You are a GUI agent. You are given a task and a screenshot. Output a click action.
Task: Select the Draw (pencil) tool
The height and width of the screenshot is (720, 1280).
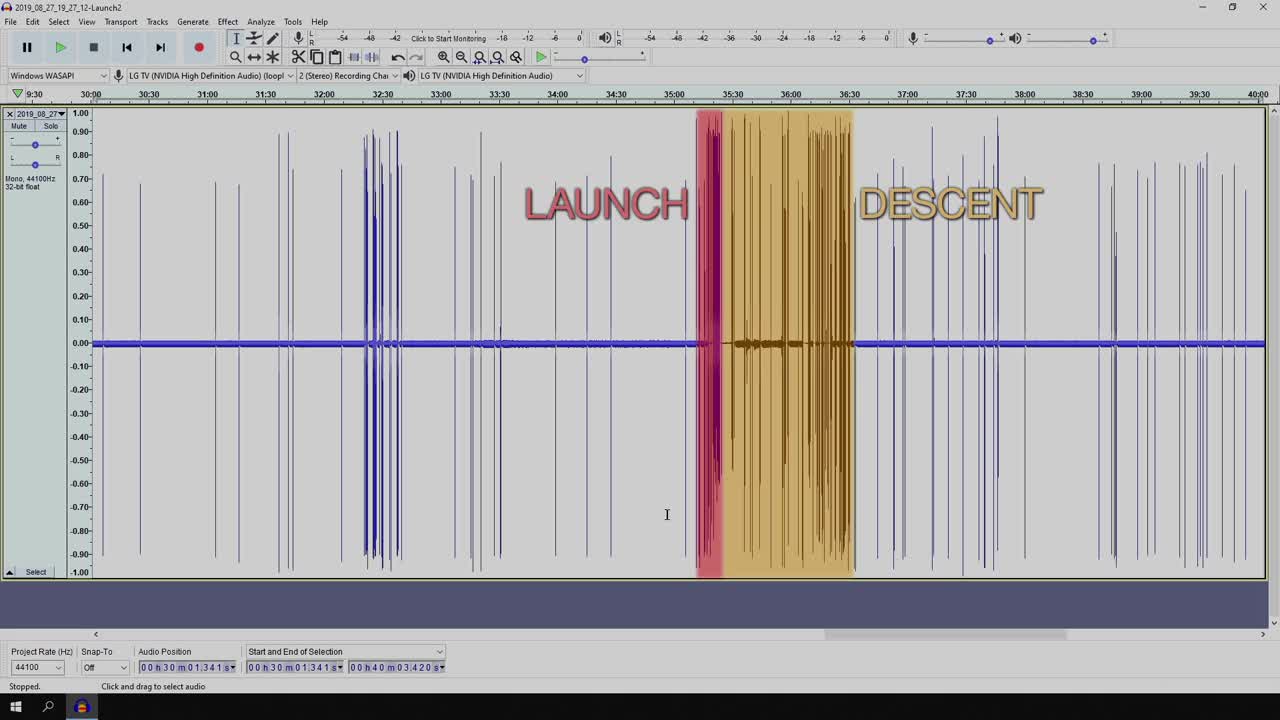(272, 38)
